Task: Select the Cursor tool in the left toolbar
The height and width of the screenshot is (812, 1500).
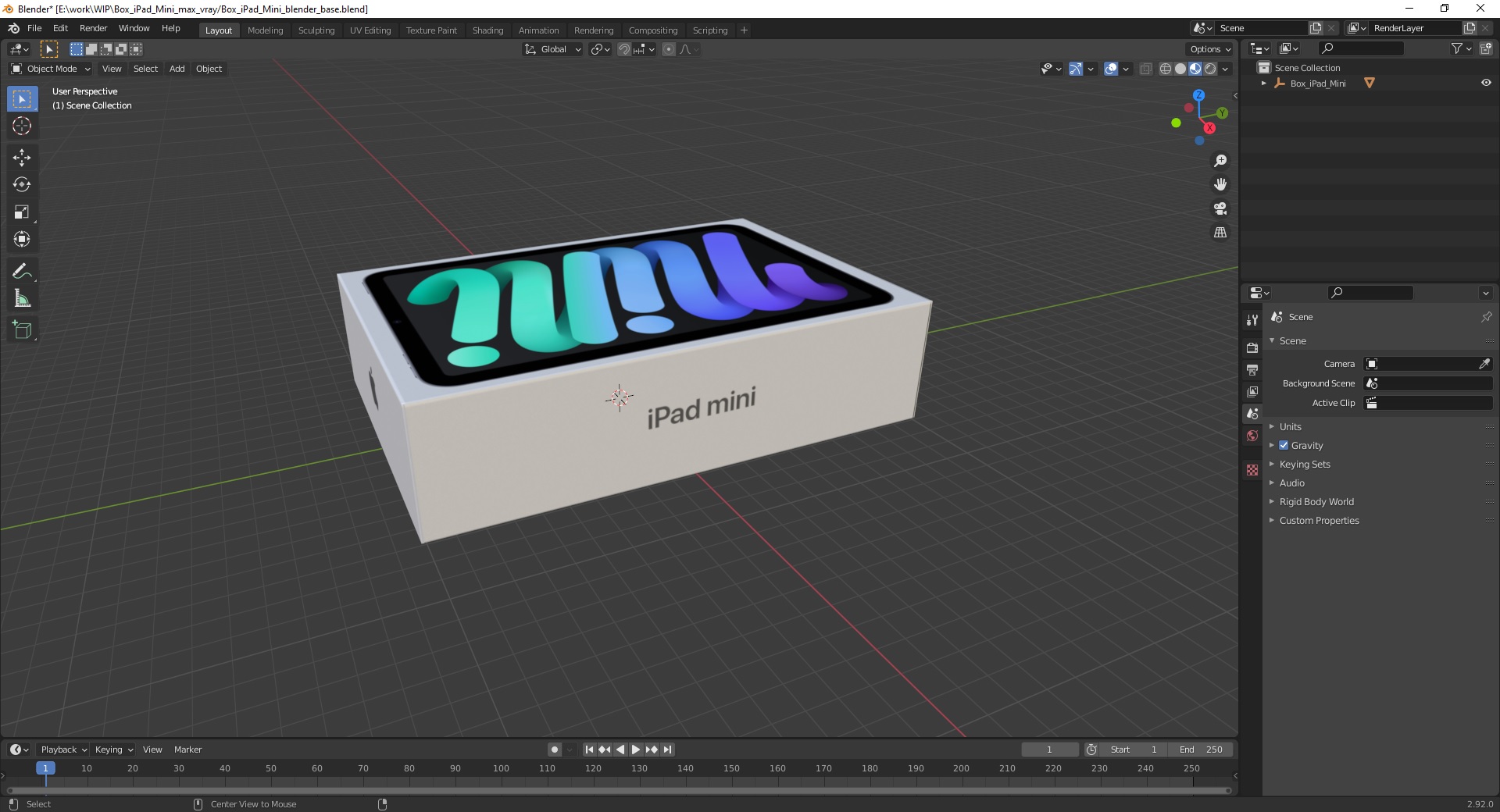Action: pyautogui.click(x=22, y=126)
